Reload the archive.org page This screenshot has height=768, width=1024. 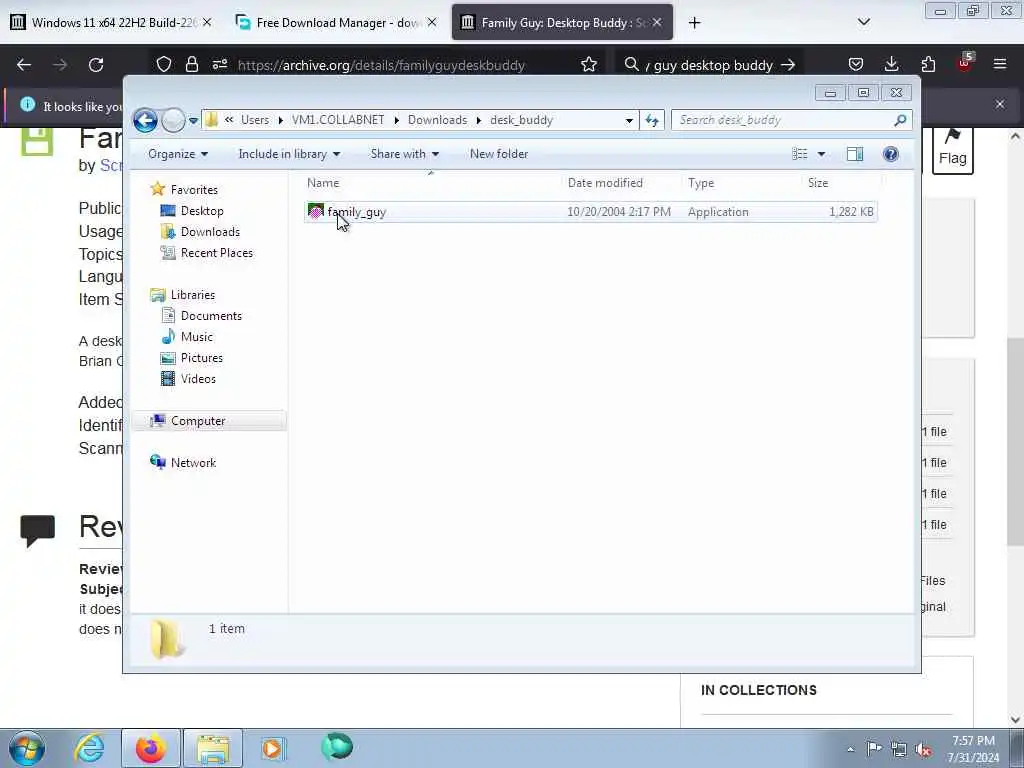(x=96, y=65)
